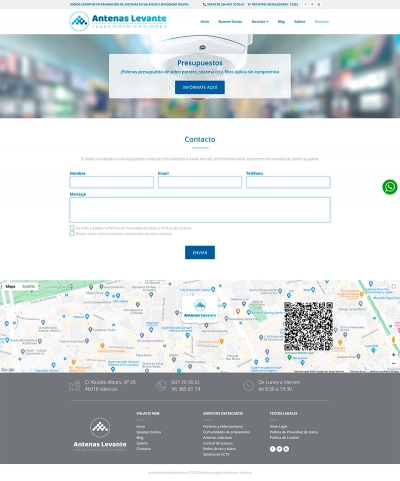Open footer link Aviso Legal
Screen dimensions: 400x481
pos(278,426)
